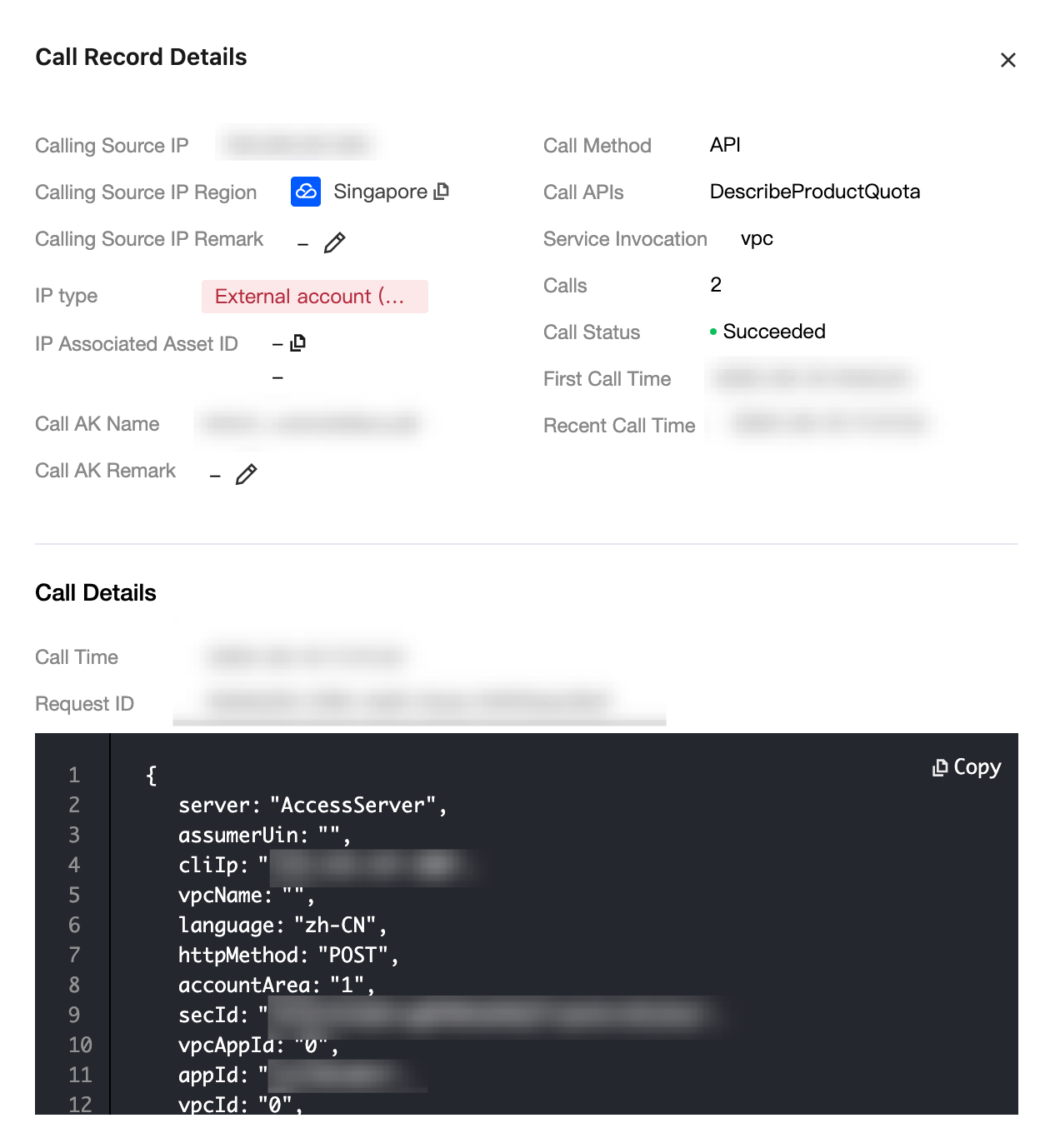
Task: Close the Call Record Details panel
Action: (1007, 60)
